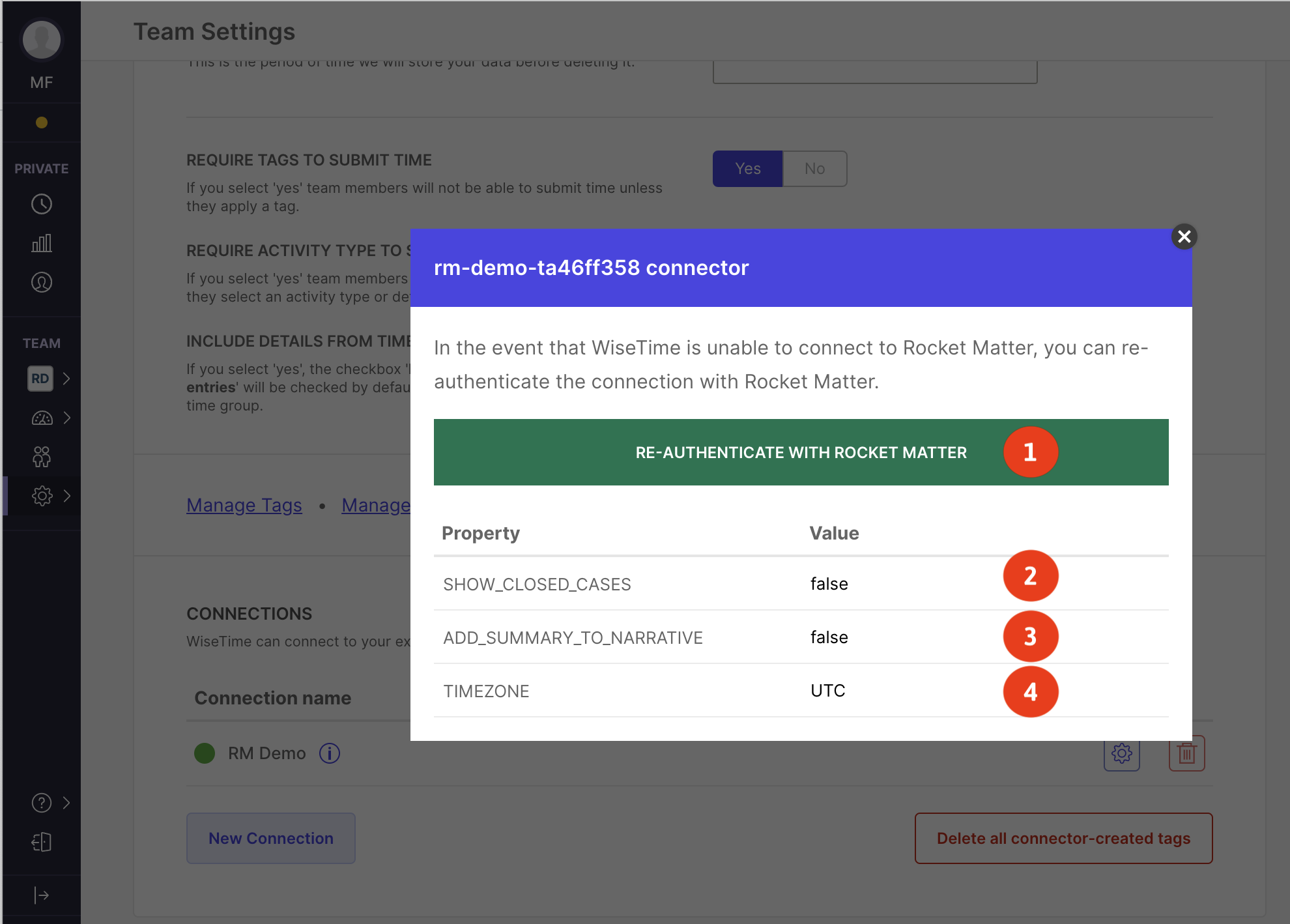Open the team dashboard gauge icon

tap(42, 418)
